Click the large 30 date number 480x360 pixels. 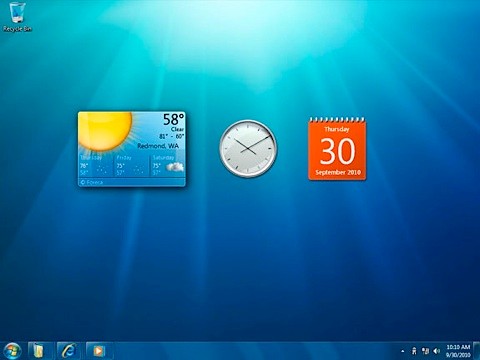point(338,152)
